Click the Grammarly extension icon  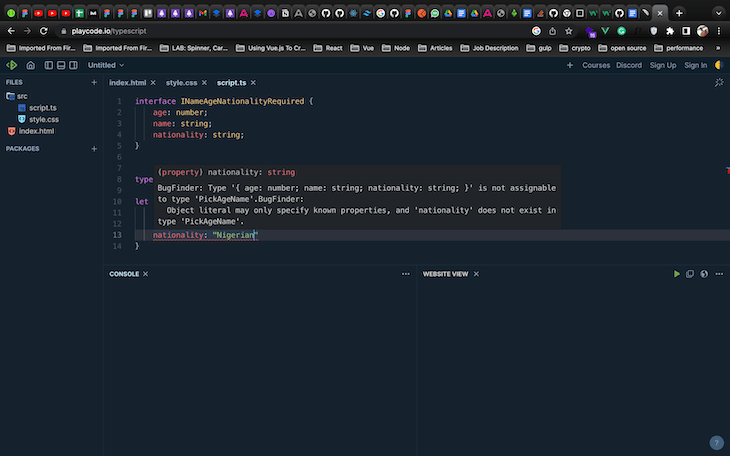622,31
